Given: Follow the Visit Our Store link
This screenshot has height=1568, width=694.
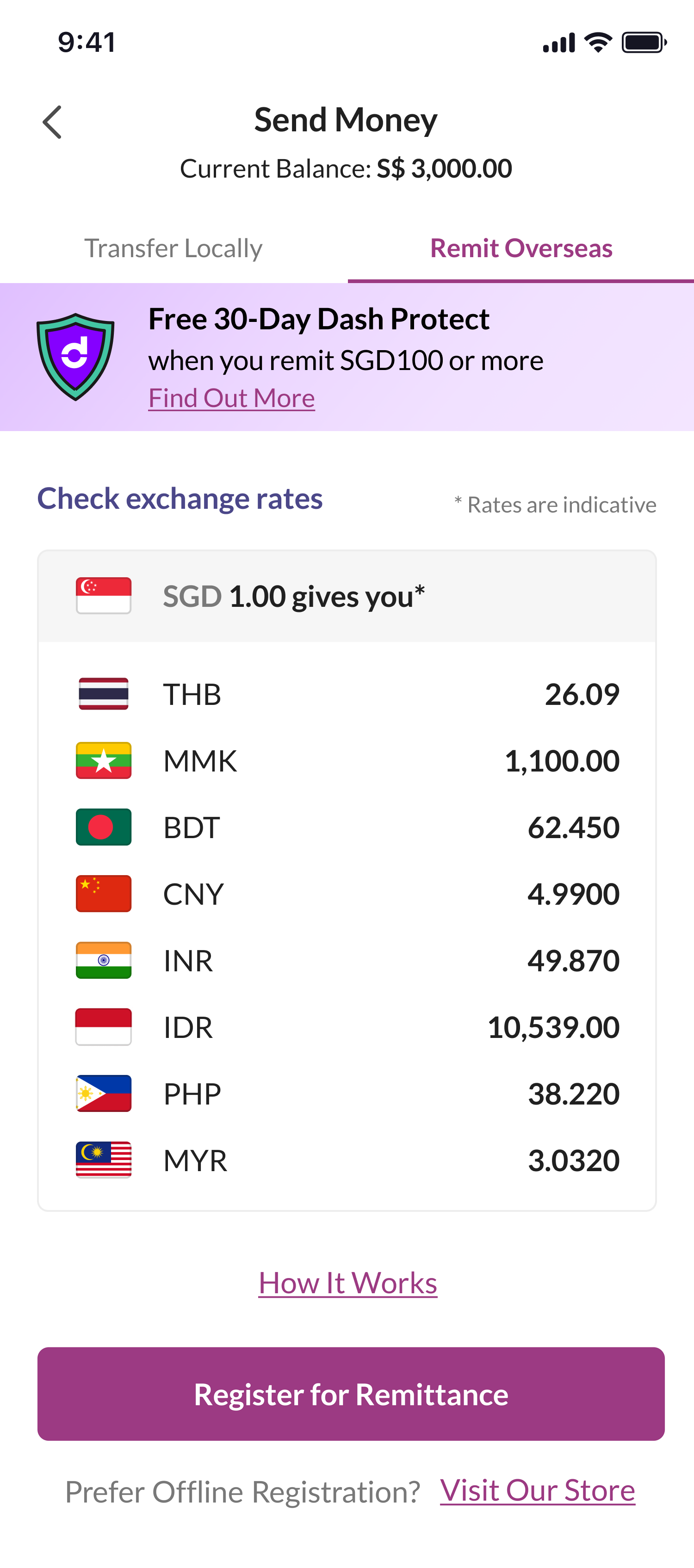Looking at the screenshot, I should tap(538, 1491).
